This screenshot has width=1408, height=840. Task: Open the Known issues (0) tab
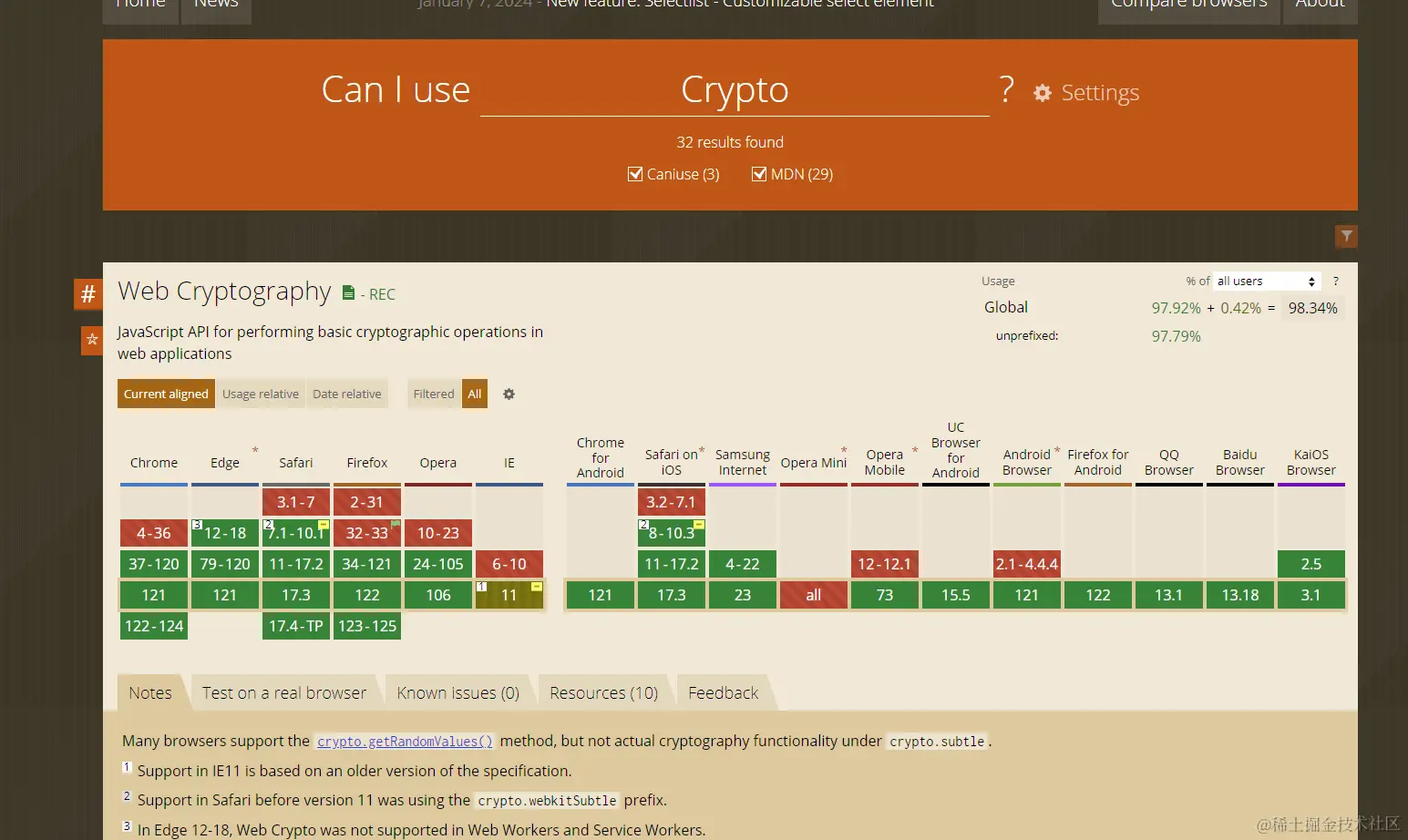point(458,693)
